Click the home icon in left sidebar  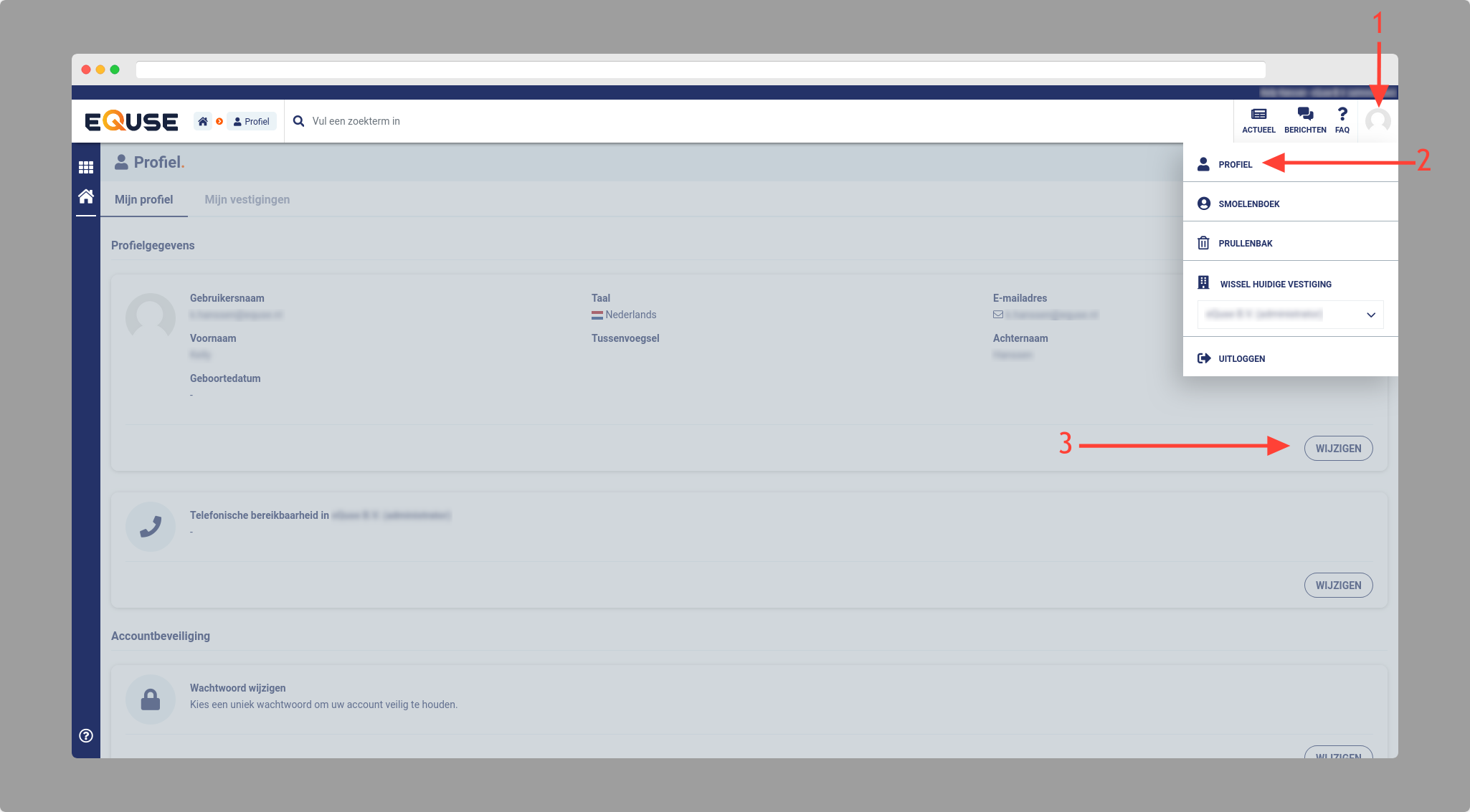tap(86, 196)
